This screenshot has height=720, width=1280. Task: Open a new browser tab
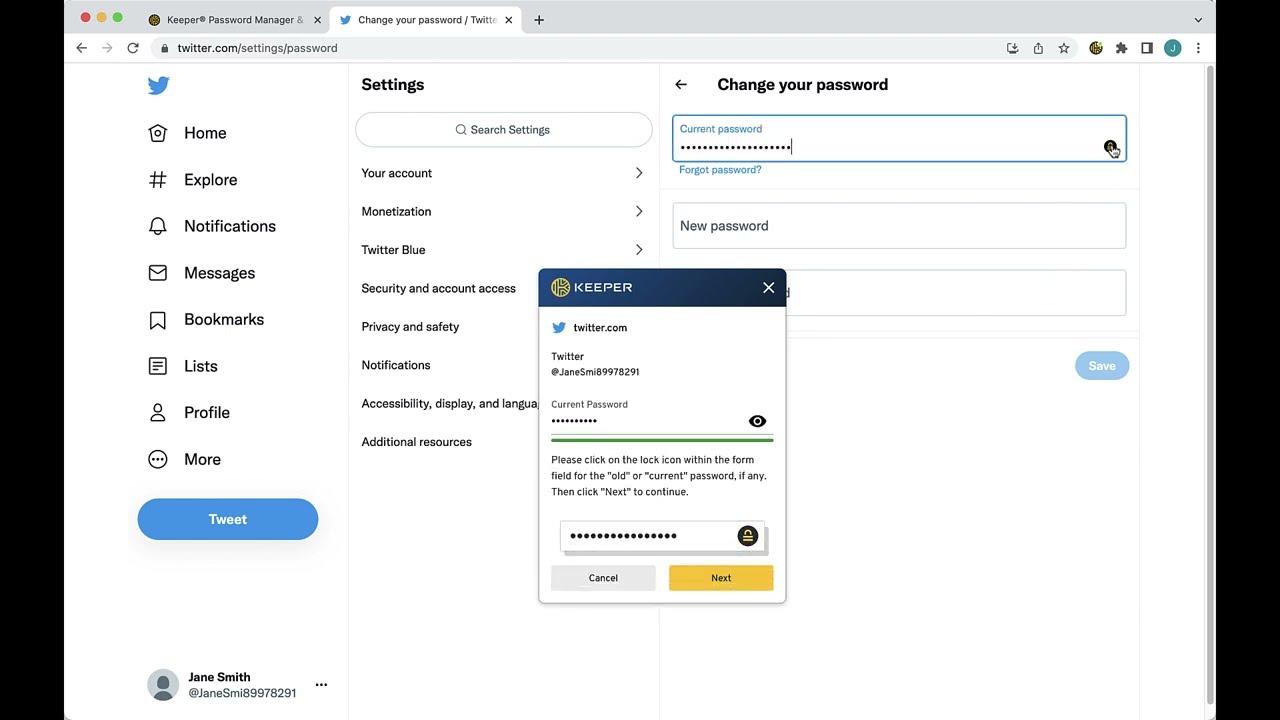(x=539, y=20)
